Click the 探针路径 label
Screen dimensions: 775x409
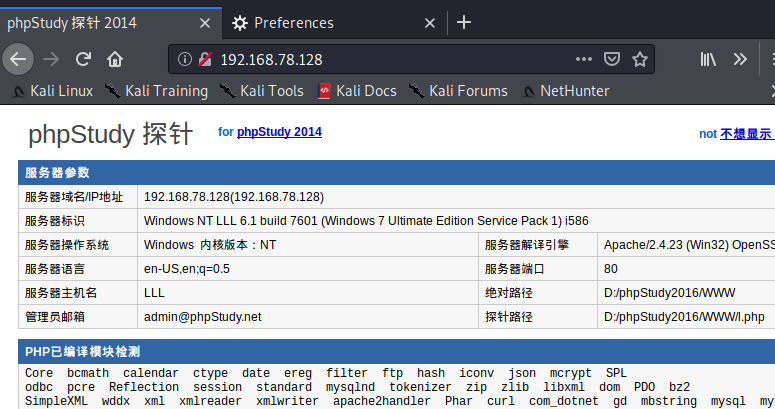click(509, 317)
